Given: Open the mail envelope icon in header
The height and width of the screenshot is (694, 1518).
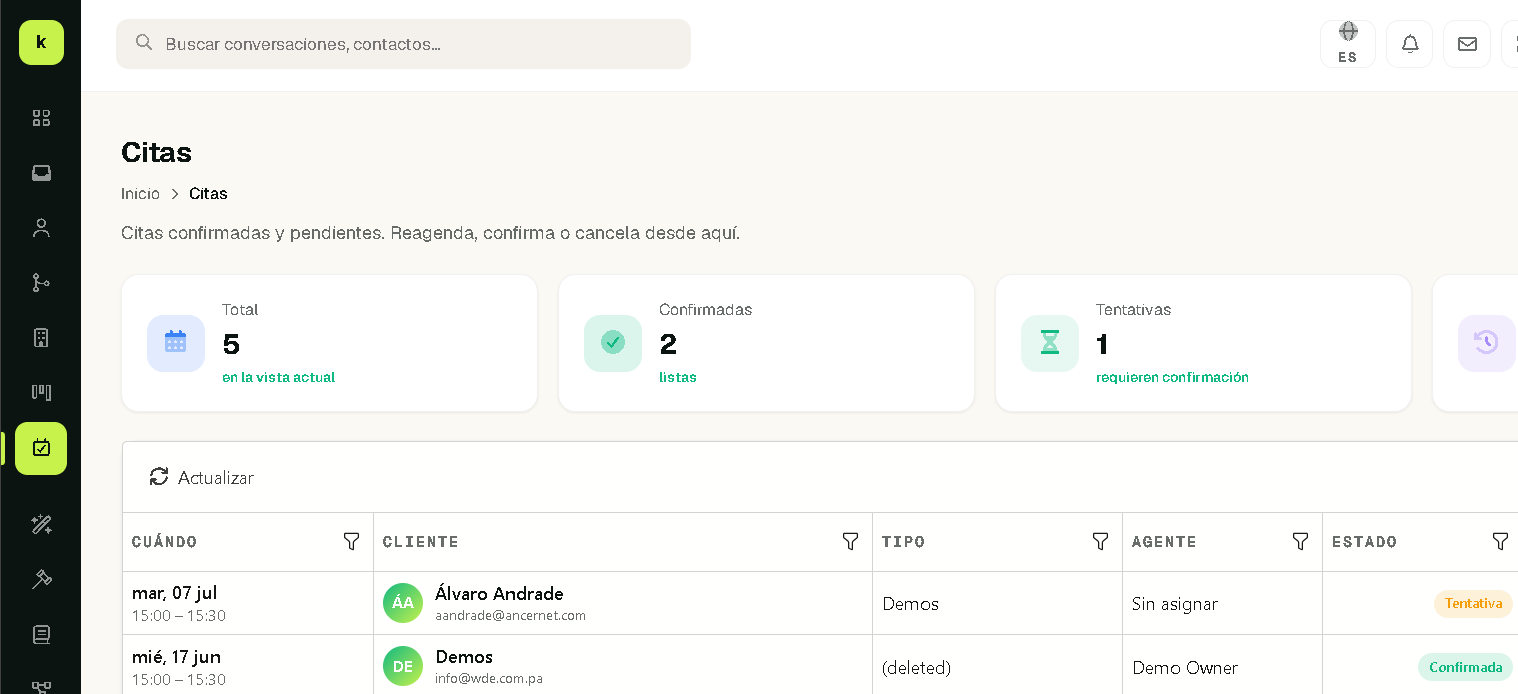Looking at the screenshot, I should pos(1467,44).
